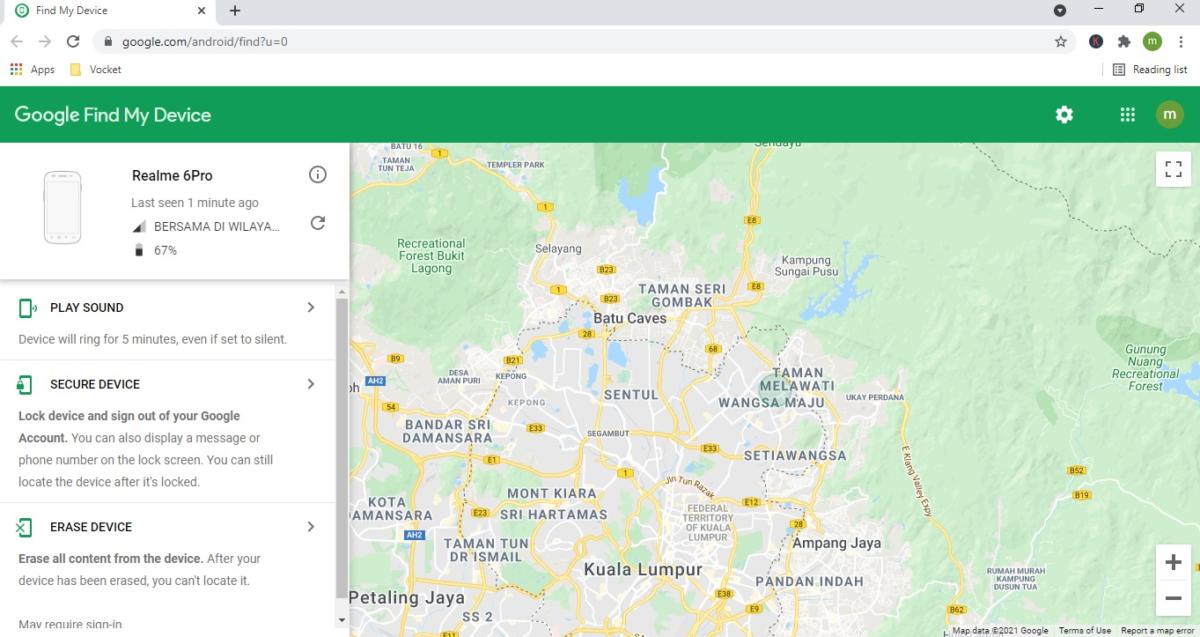
Task: Bookmark this page with the star
Action: click(x=1060, y=42)
